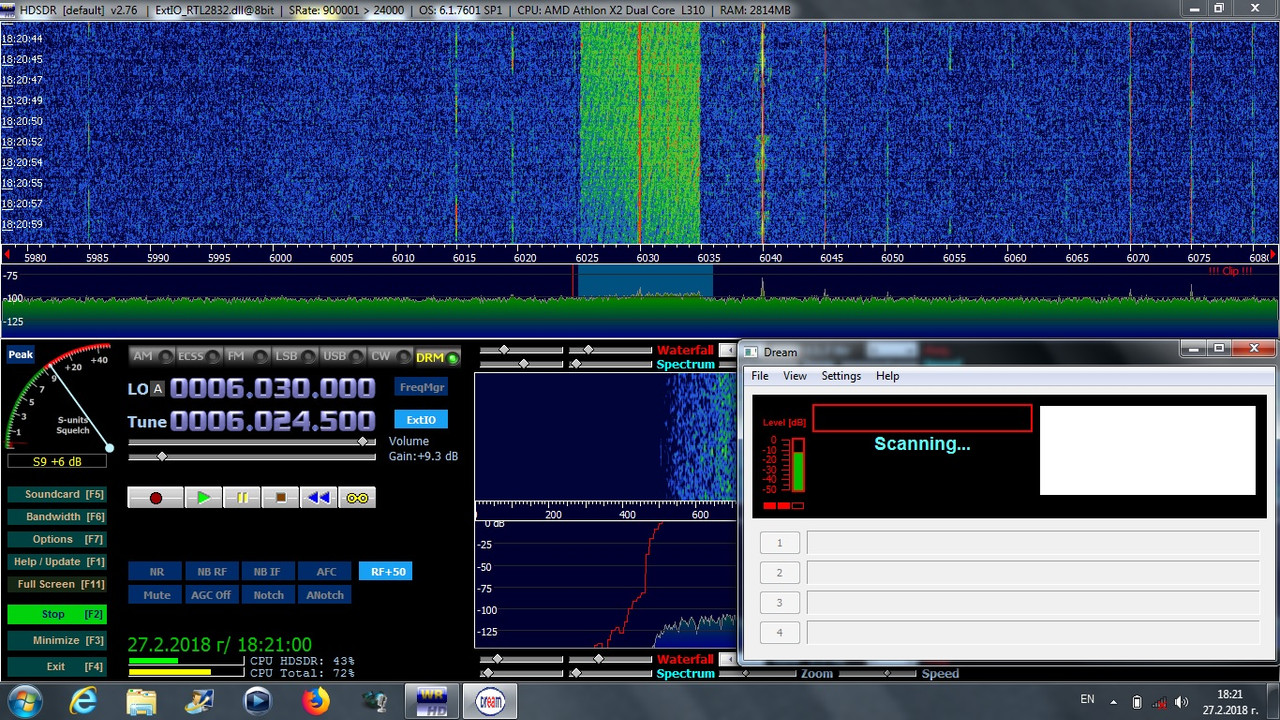Click service button 2 in Dream

tap(780, 573)
